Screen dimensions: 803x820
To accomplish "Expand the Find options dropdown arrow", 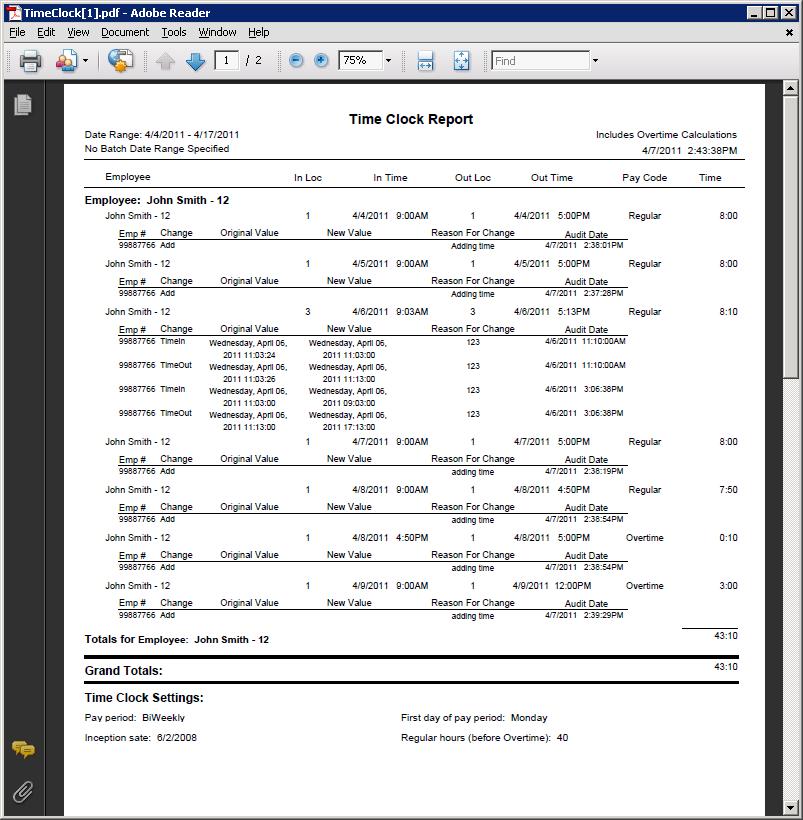I will tap(595, 61).
